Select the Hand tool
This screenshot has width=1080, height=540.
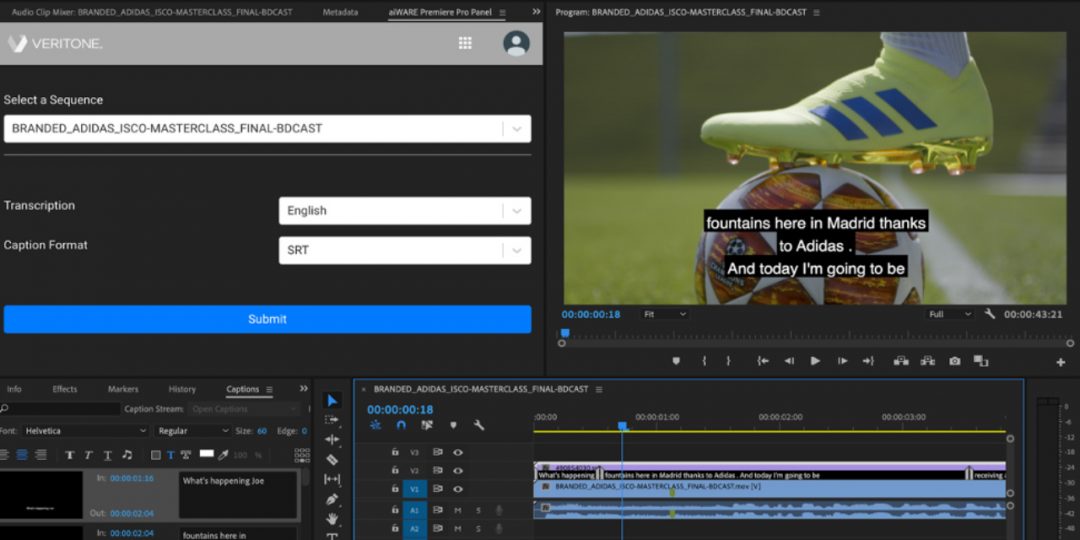pyautogui.click(x=332, y=519)
